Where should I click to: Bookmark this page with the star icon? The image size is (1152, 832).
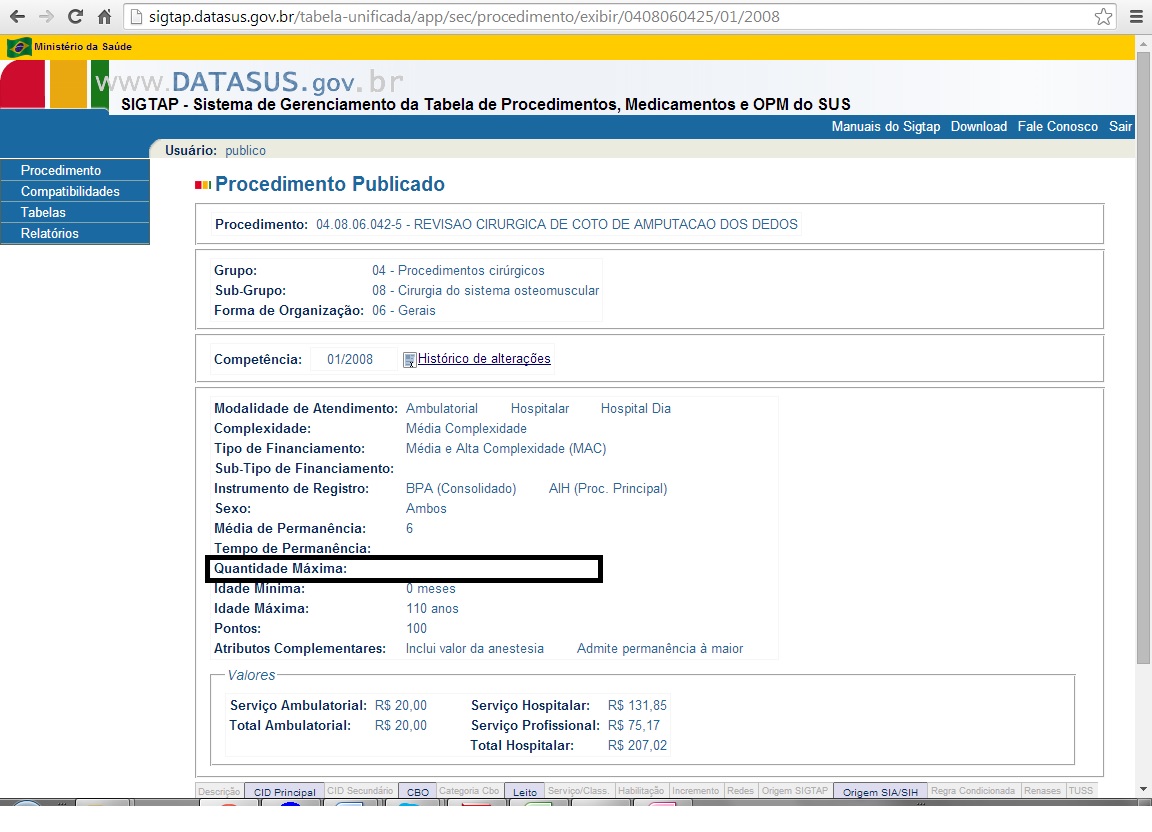pyautogui.click(x=1103, y=17)
